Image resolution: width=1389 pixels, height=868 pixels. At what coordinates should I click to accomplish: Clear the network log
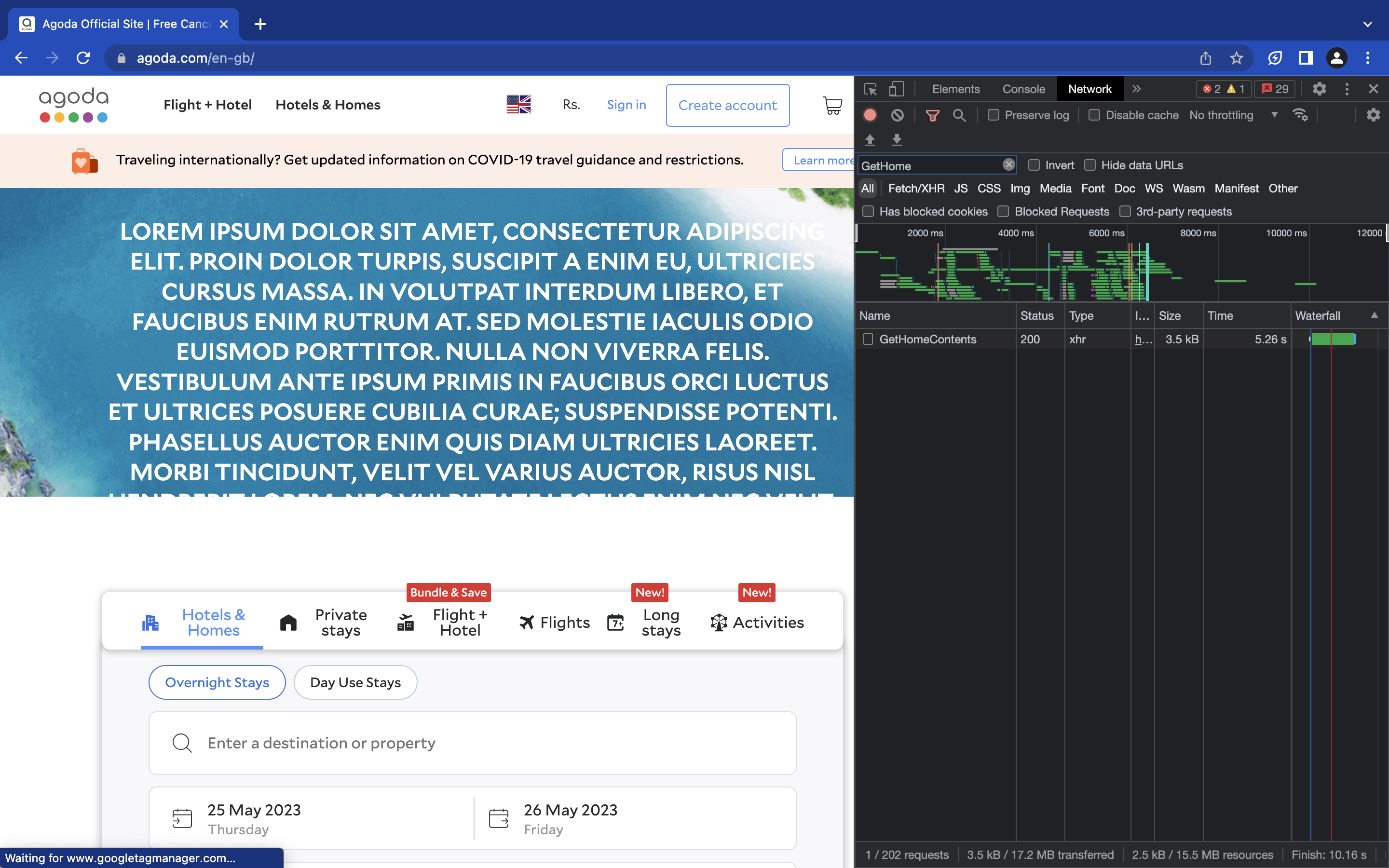tap(898, 115)
